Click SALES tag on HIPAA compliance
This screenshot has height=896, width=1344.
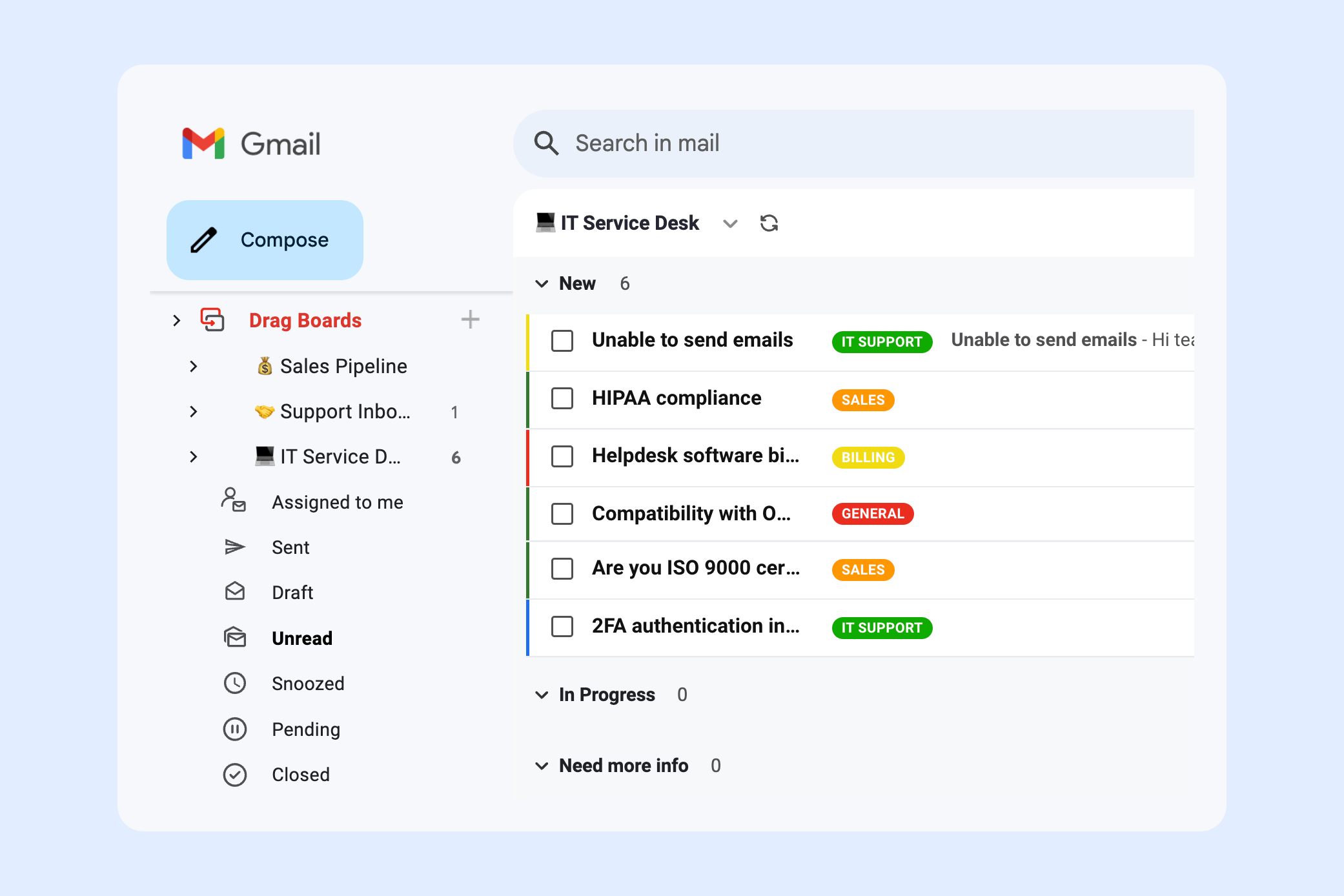[863, 400]
